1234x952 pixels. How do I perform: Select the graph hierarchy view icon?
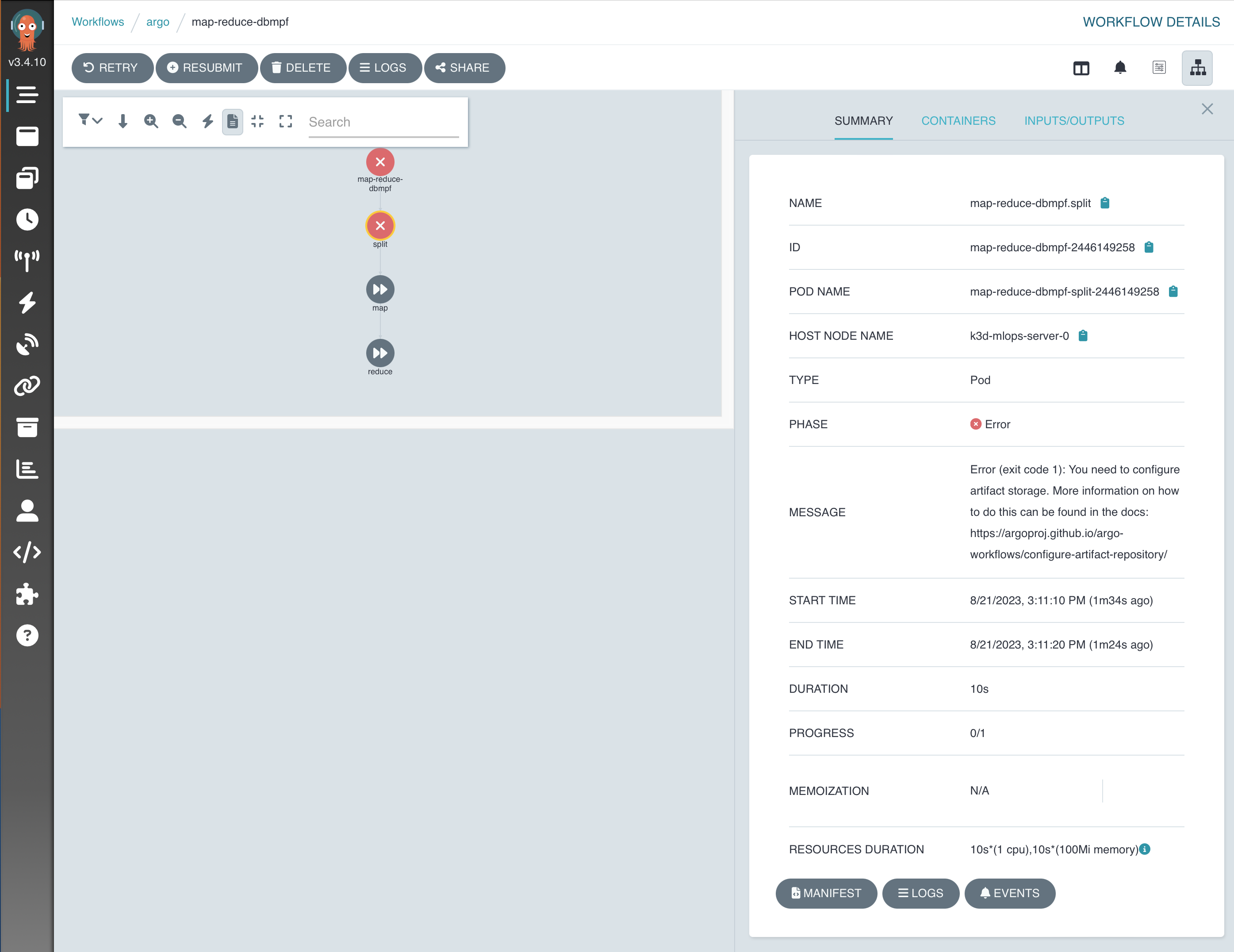pos(1197,68)
